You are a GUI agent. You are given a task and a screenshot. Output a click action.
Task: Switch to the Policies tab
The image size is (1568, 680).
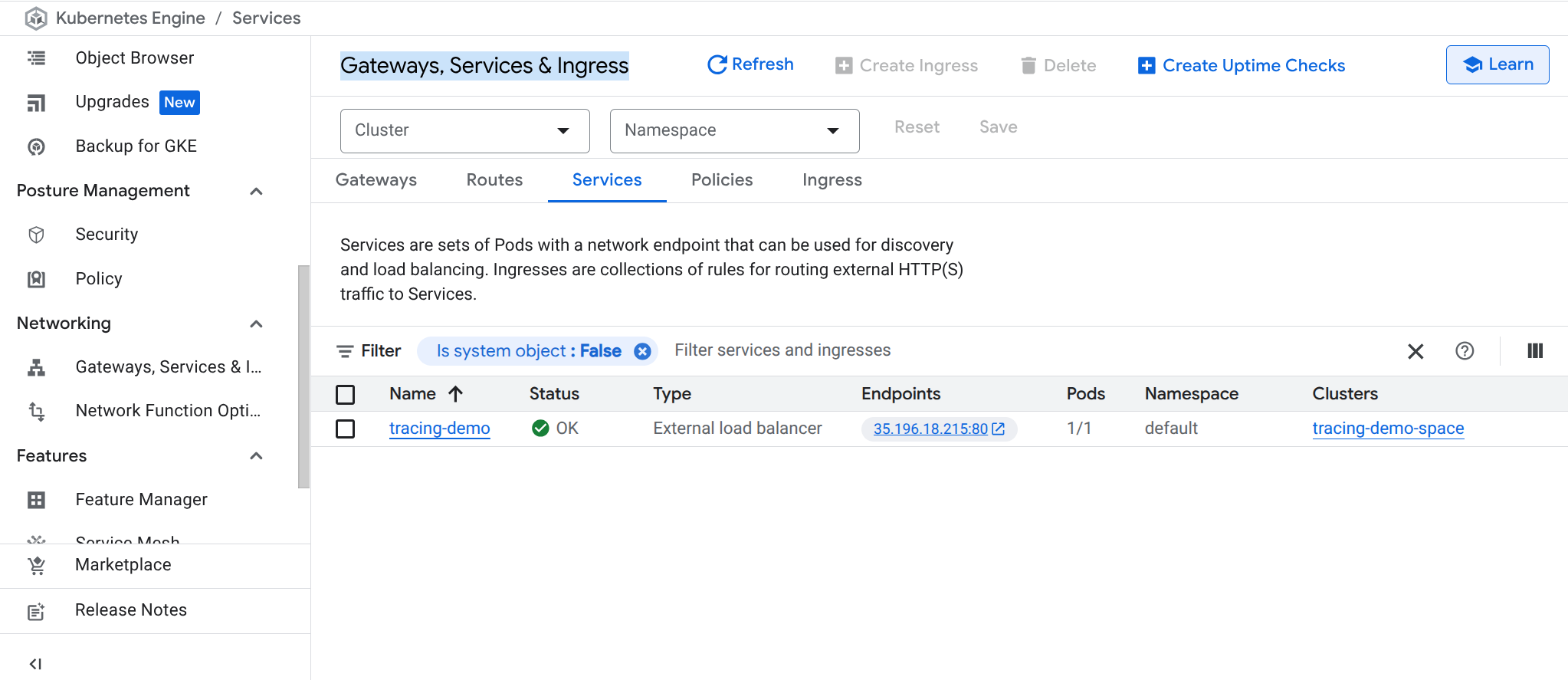[722, 180]
